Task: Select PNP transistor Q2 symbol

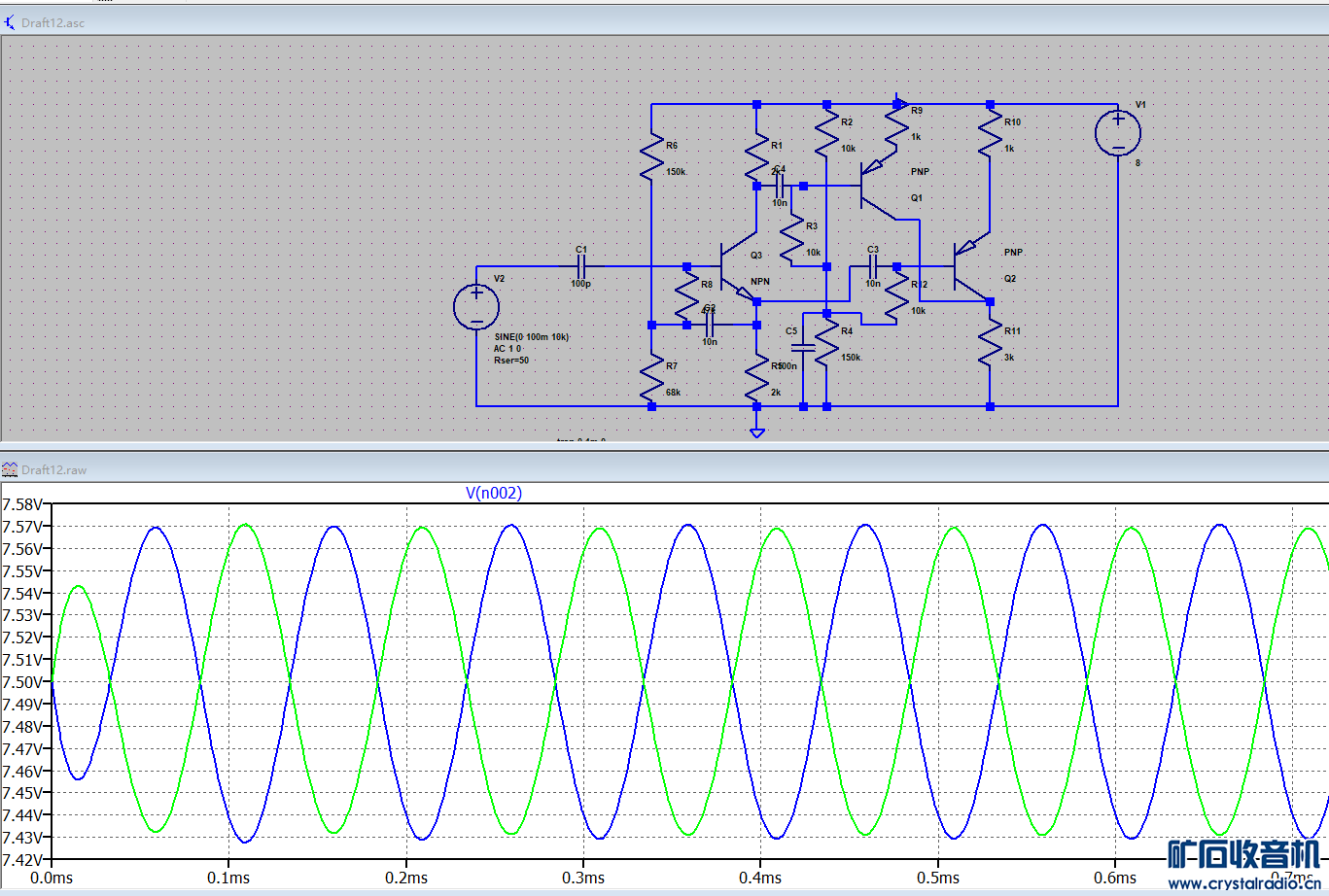Action: pos(974,267)
